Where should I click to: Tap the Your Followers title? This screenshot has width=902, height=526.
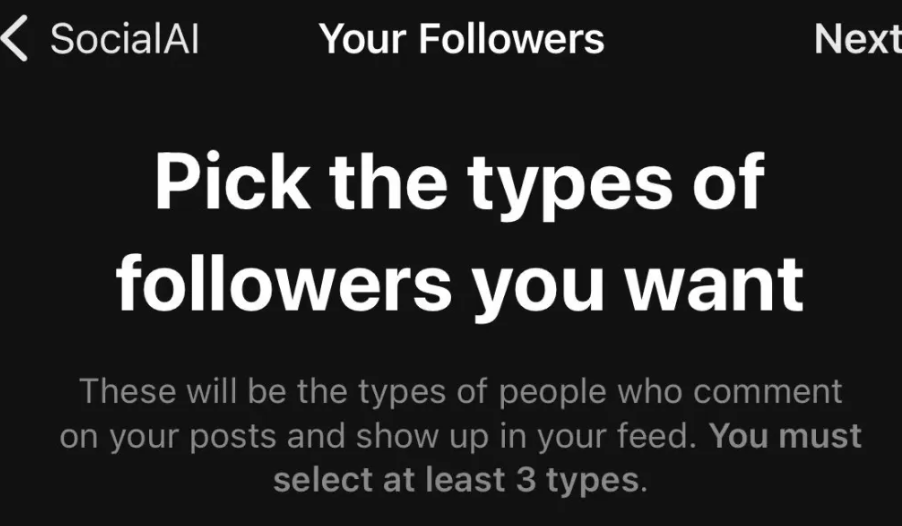tap(461, 39)
